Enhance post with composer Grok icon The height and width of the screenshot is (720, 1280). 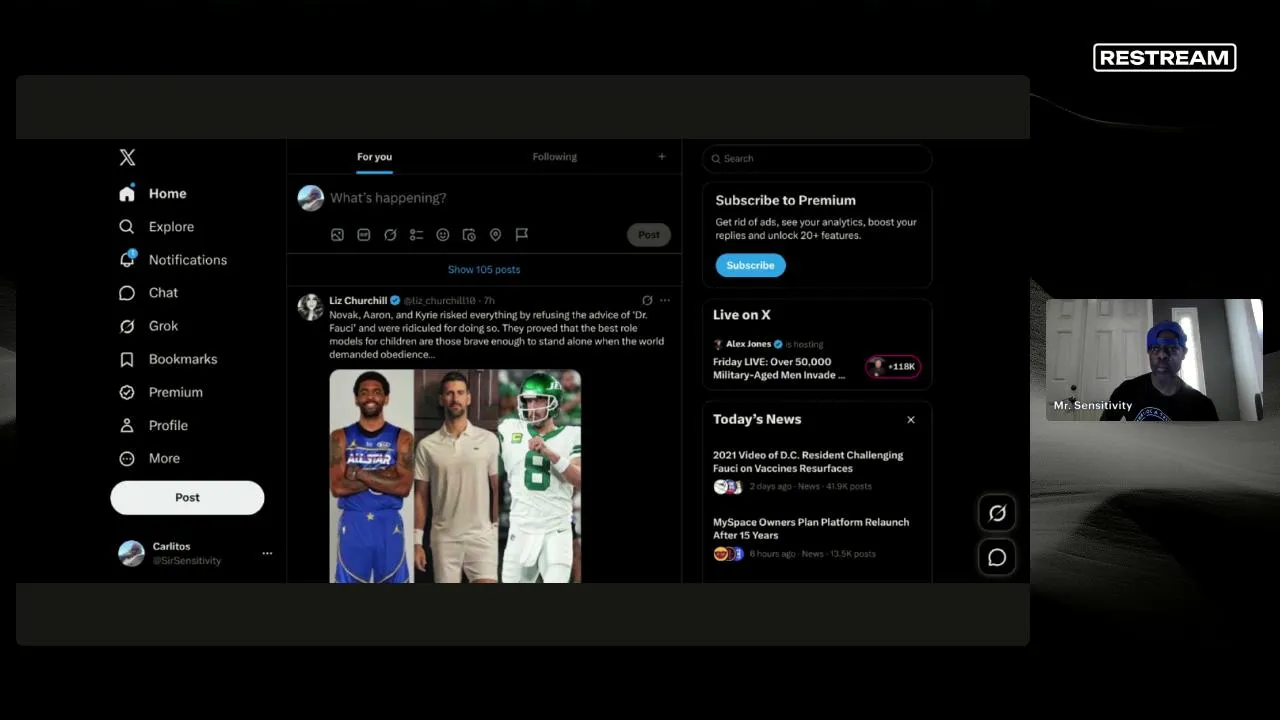click(x=390, y=235)
